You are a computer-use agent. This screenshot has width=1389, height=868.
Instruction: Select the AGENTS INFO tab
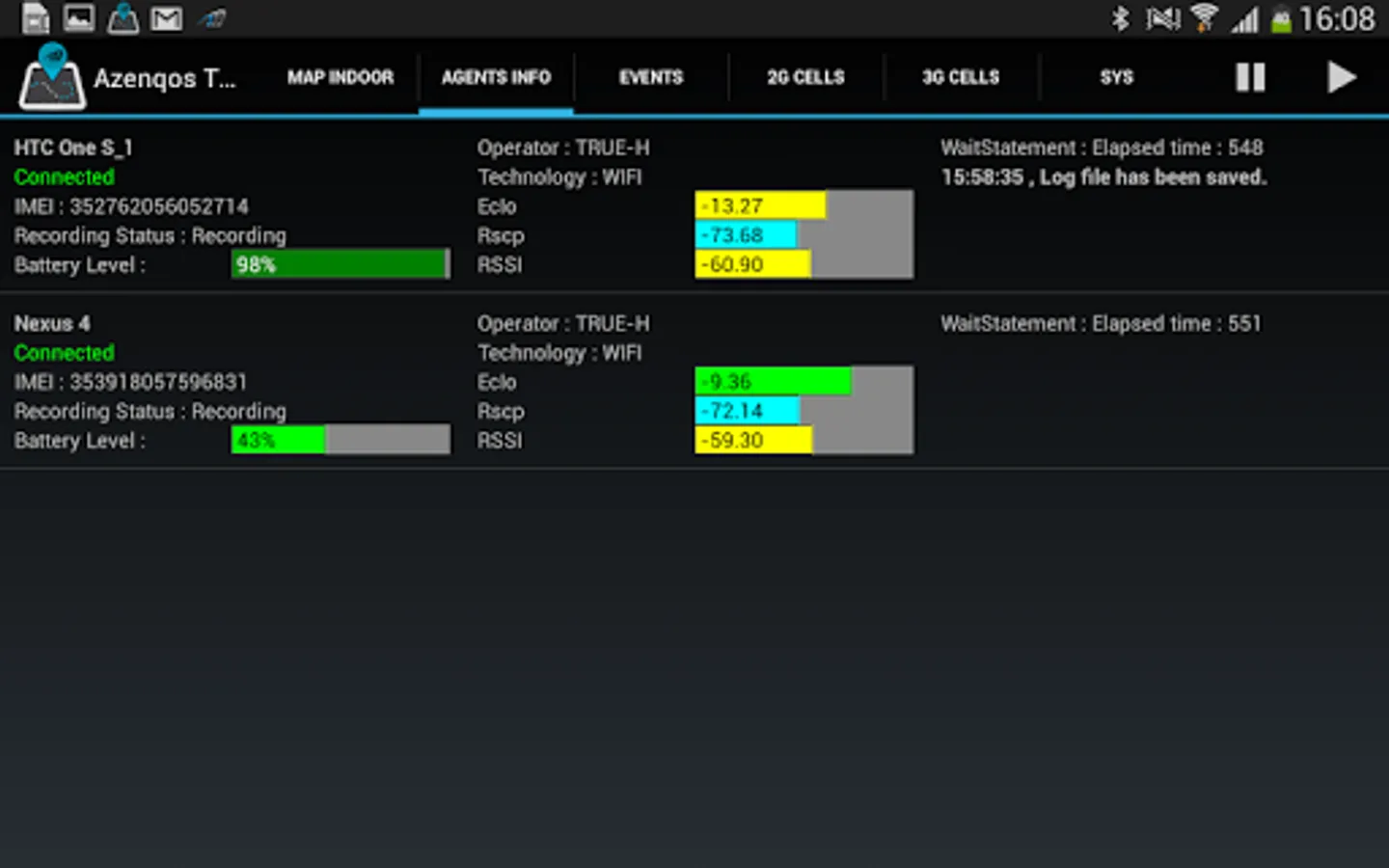point(496,77)
